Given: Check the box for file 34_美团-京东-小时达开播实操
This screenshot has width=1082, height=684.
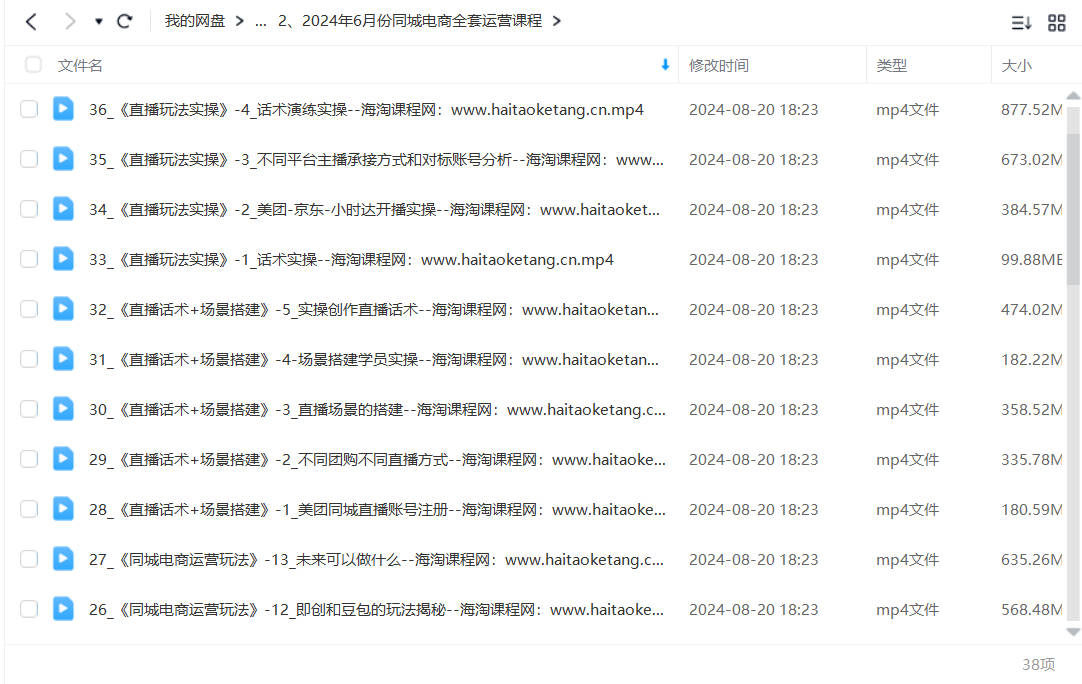Looking at the screenshot, I should click(29, 209).
